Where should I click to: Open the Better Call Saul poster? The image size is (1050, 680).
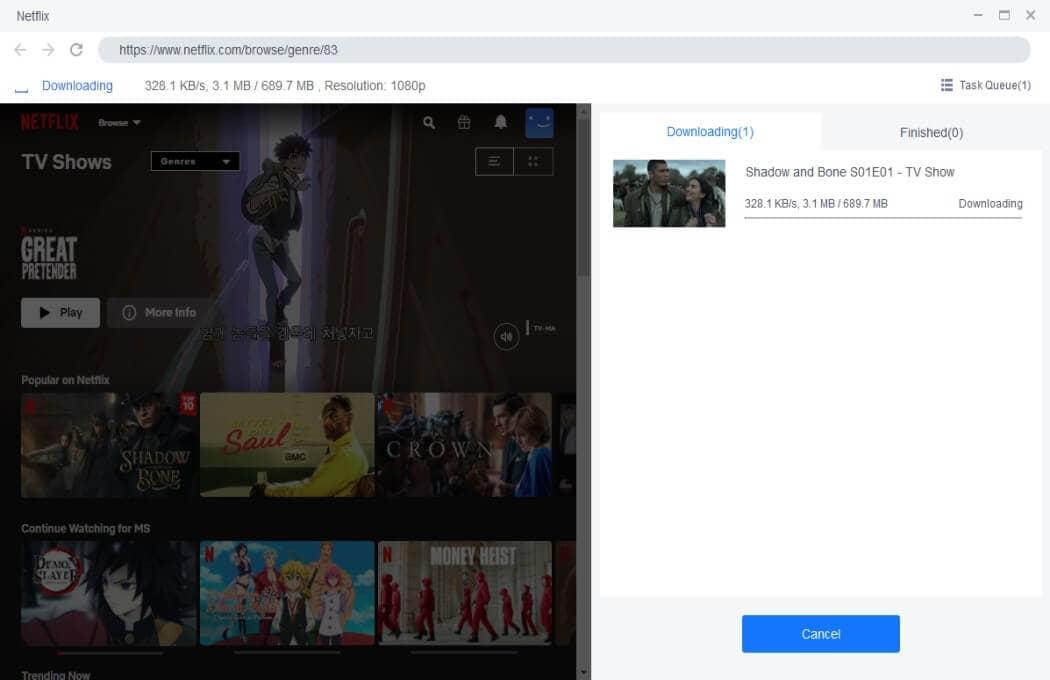(287, 446)
